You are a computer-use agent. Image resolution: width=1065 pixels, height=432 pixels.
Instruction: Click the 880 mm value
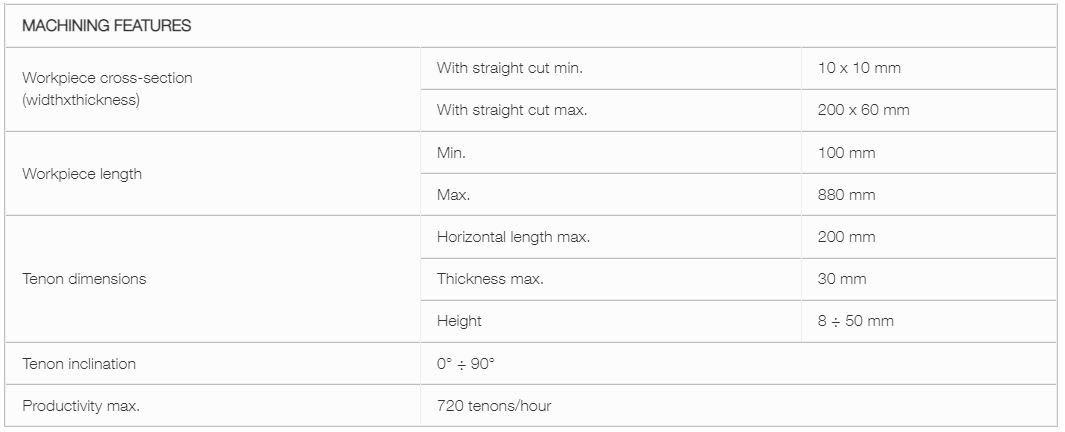(x=846, y=195)
